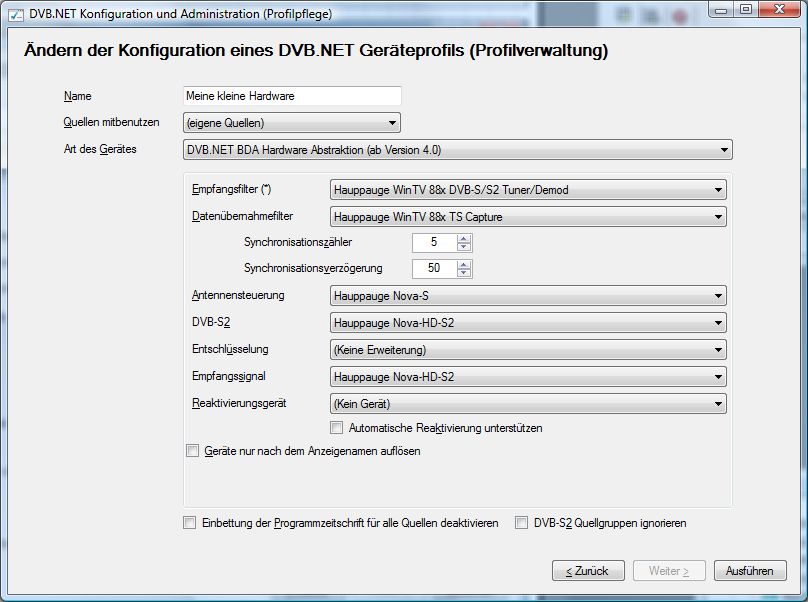Expand the Art des Gerätes dropdown

pos(458,150)
